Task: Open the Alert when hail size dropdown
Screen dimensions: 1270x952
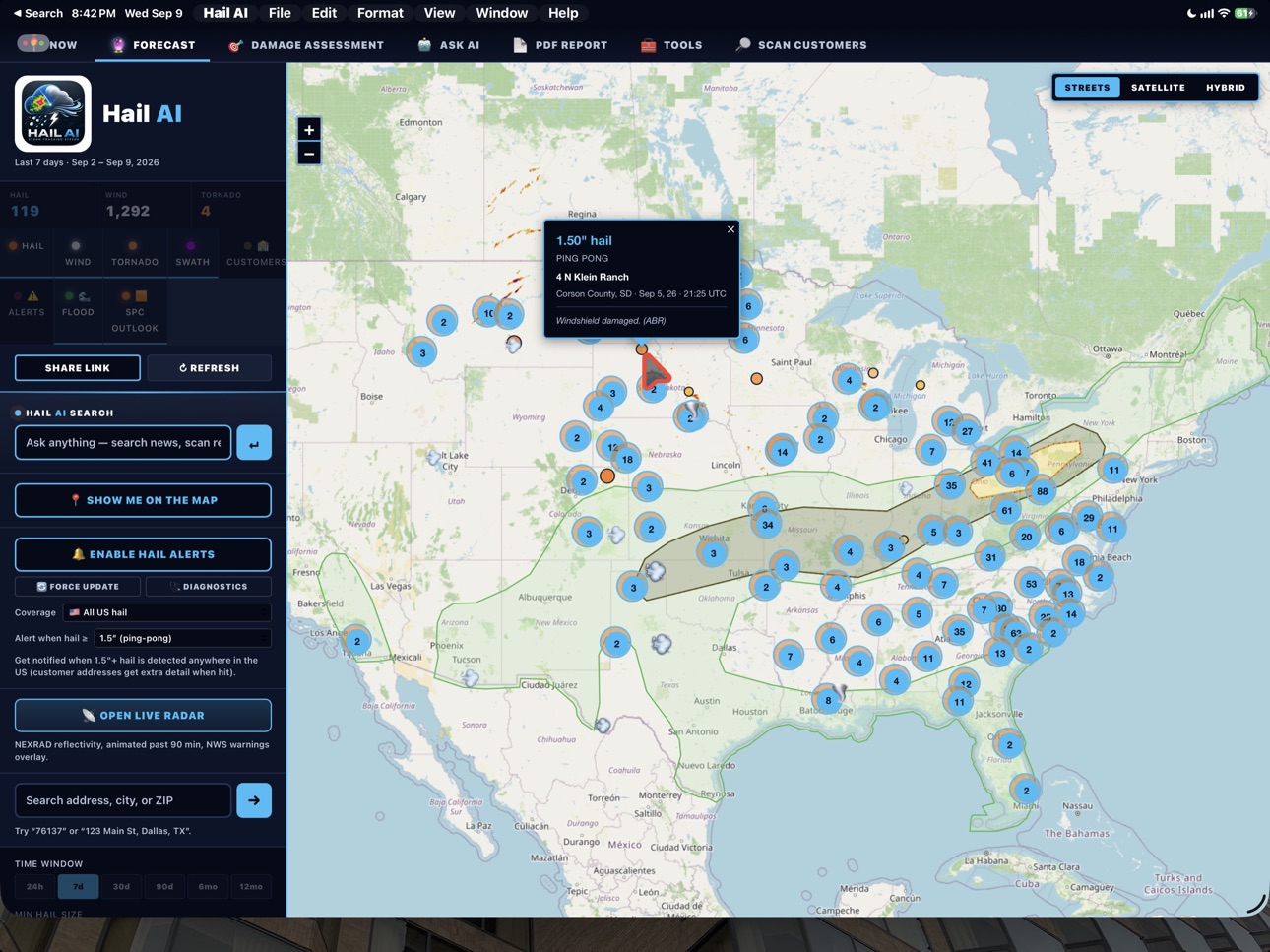Action: [182, 638]
